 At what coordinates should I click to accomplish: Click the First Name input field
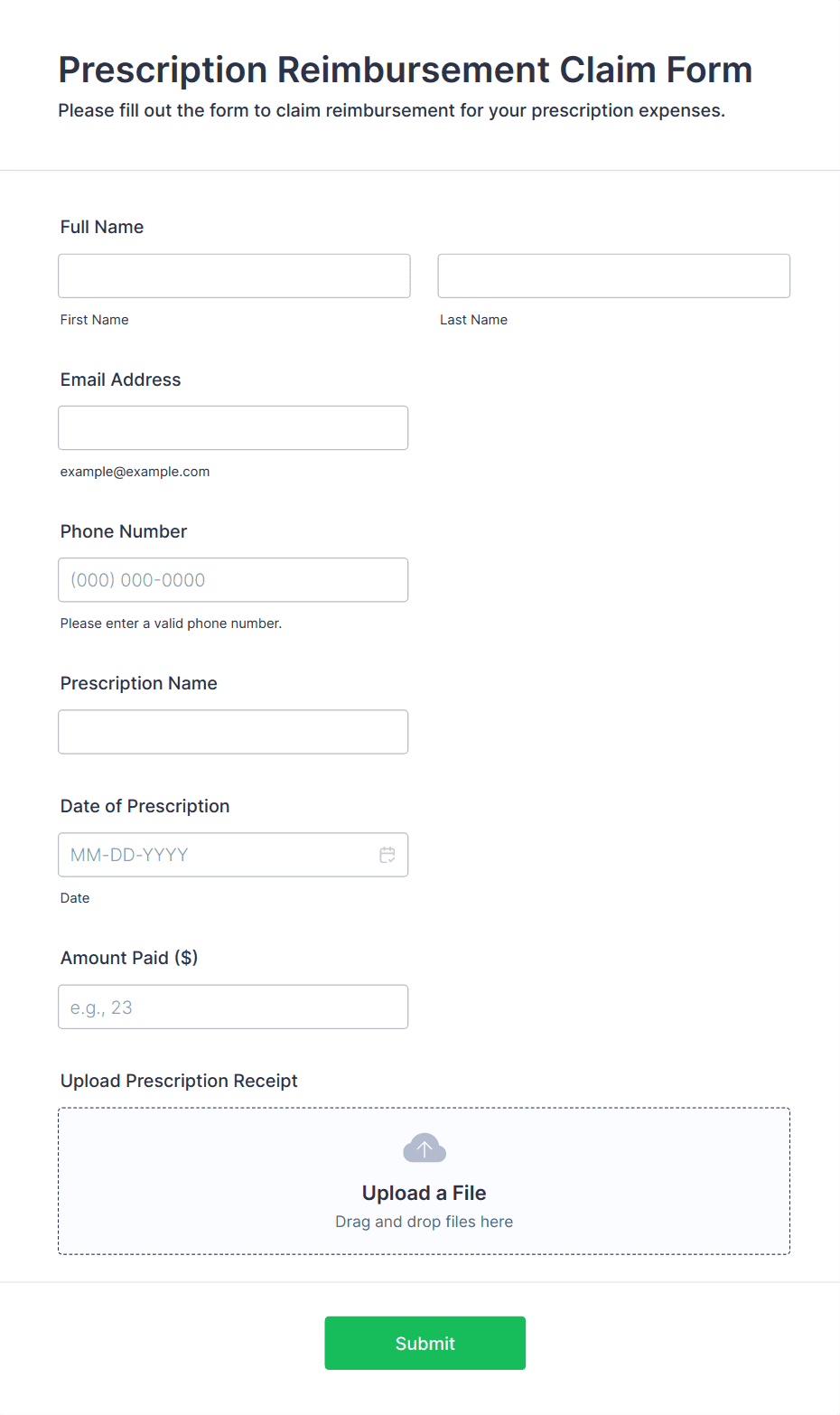[x=234, y=276]
